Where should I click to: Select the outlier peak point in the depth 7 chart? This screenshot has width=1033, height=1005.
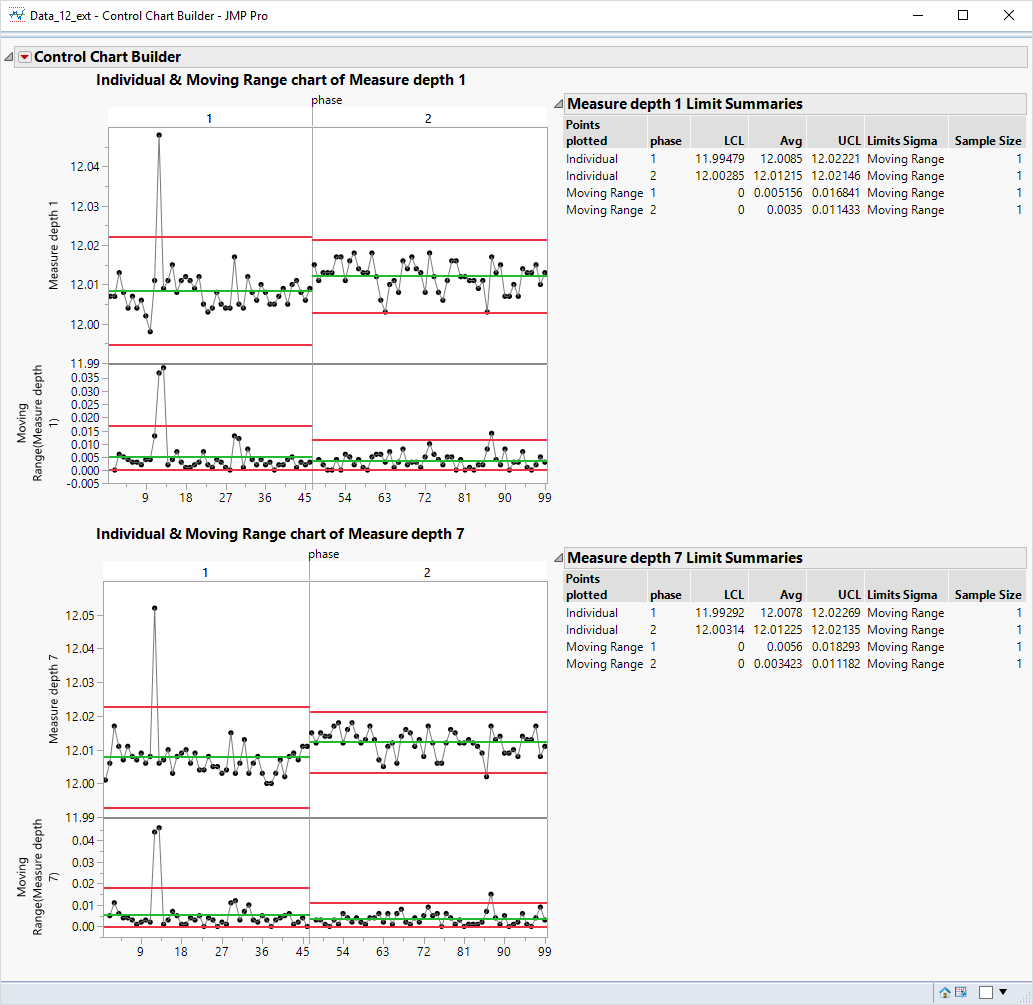tap(155, 606)
